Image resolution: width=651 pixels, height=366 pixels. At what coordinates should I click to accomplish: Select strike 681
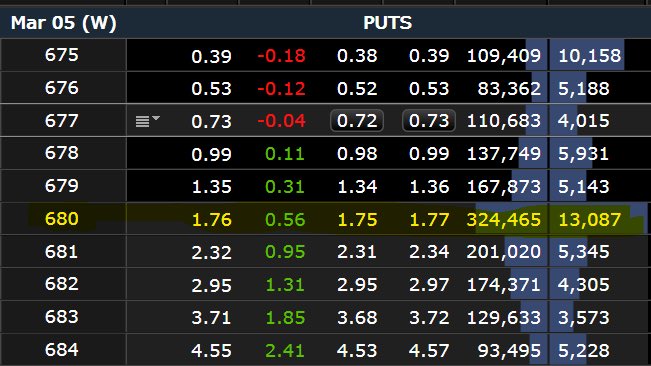62,251
